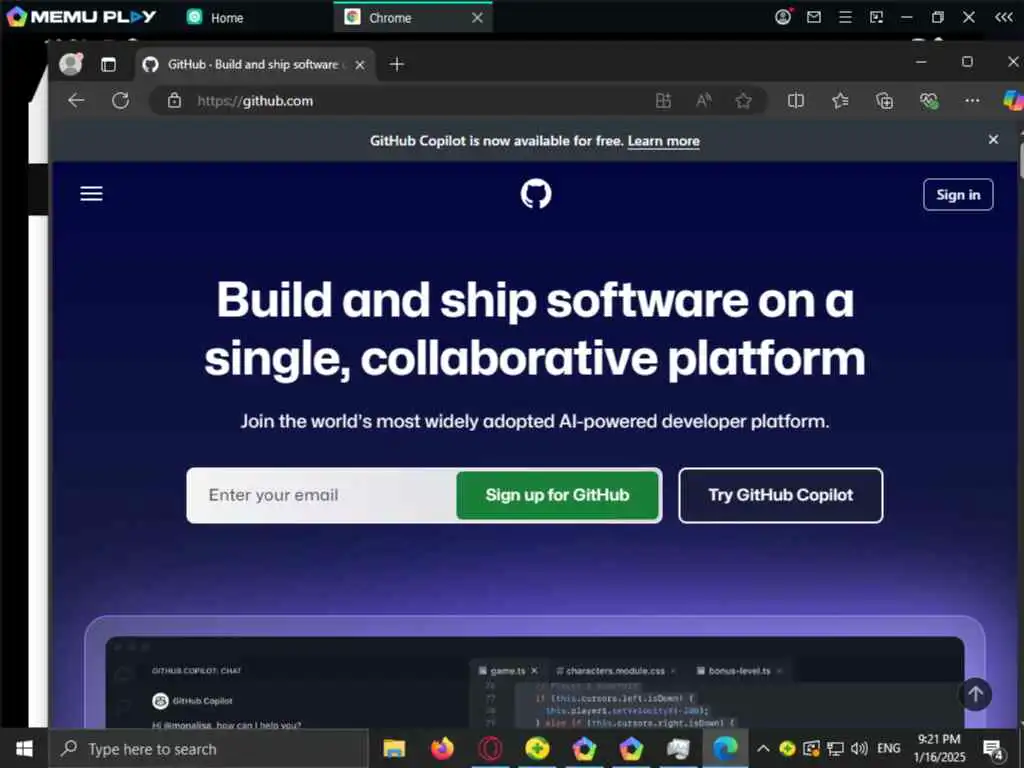Reload the page with refresh icon

click(120, 101)
